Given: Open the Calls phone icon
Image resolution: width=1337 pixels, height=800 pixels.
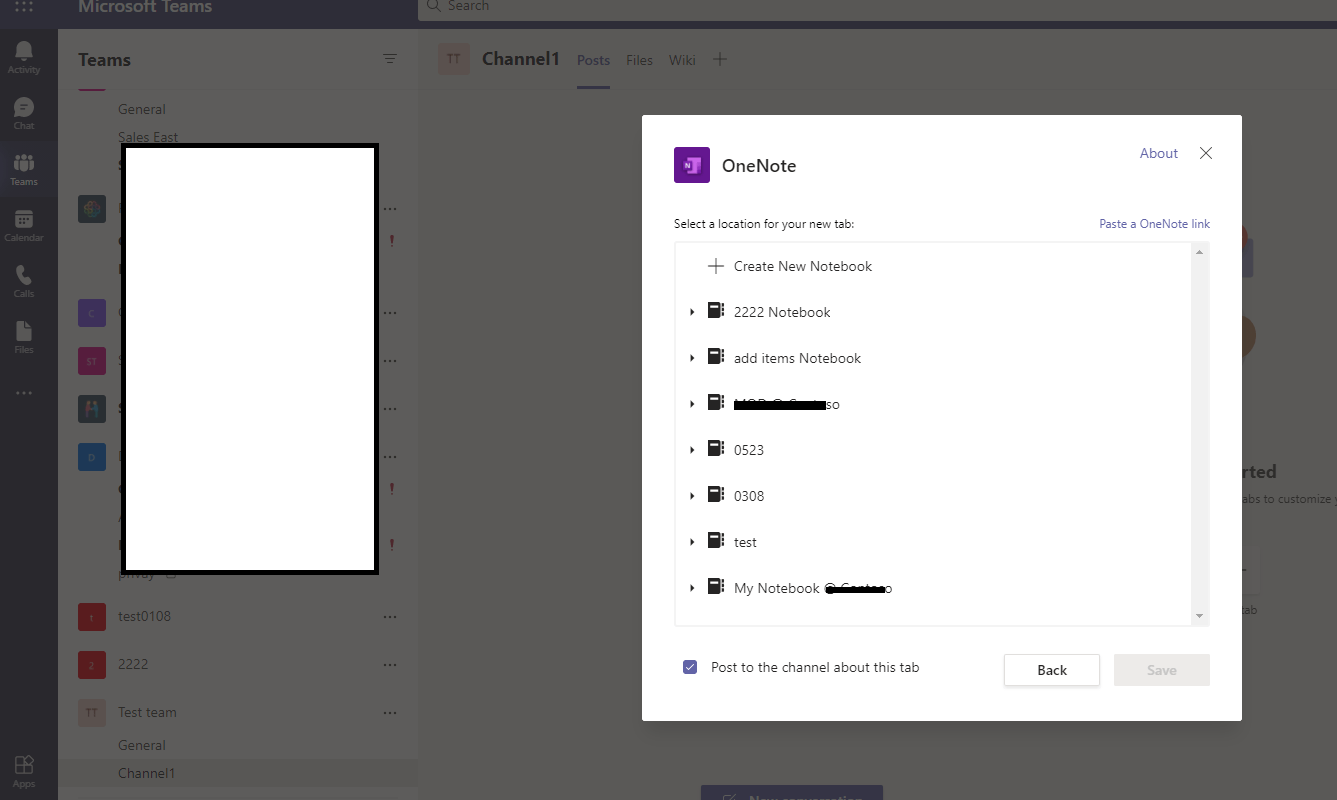Looking at the screenshot, I should point(24,275).
